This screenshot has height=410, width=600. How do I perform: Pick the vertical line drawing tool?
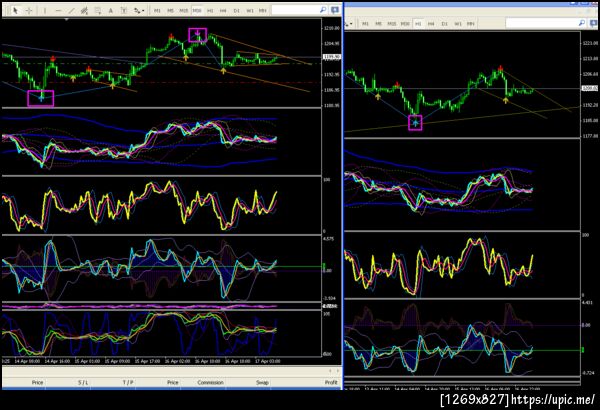(45, 11)
